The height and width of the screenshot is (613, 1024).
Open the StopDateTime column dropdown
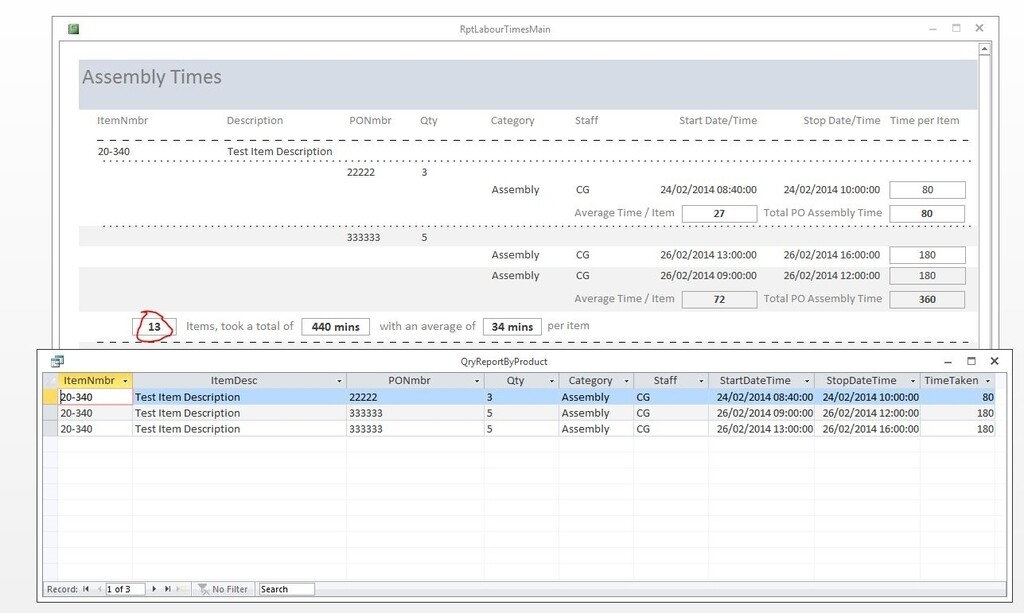coord(911,380)
